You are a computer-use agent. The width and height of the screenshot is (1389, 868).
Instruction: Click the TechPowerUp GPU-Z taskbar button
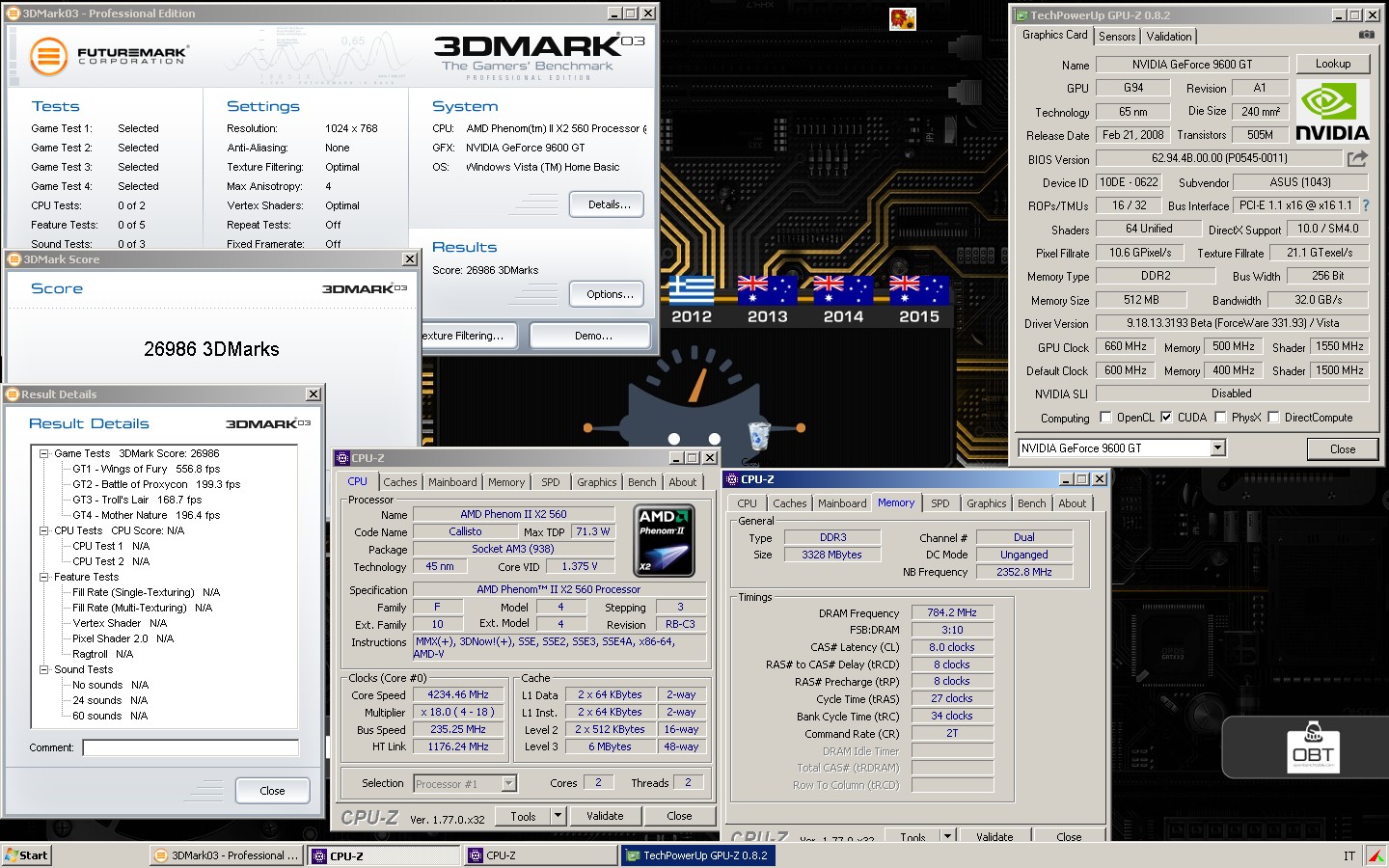[x=696, y=855]
